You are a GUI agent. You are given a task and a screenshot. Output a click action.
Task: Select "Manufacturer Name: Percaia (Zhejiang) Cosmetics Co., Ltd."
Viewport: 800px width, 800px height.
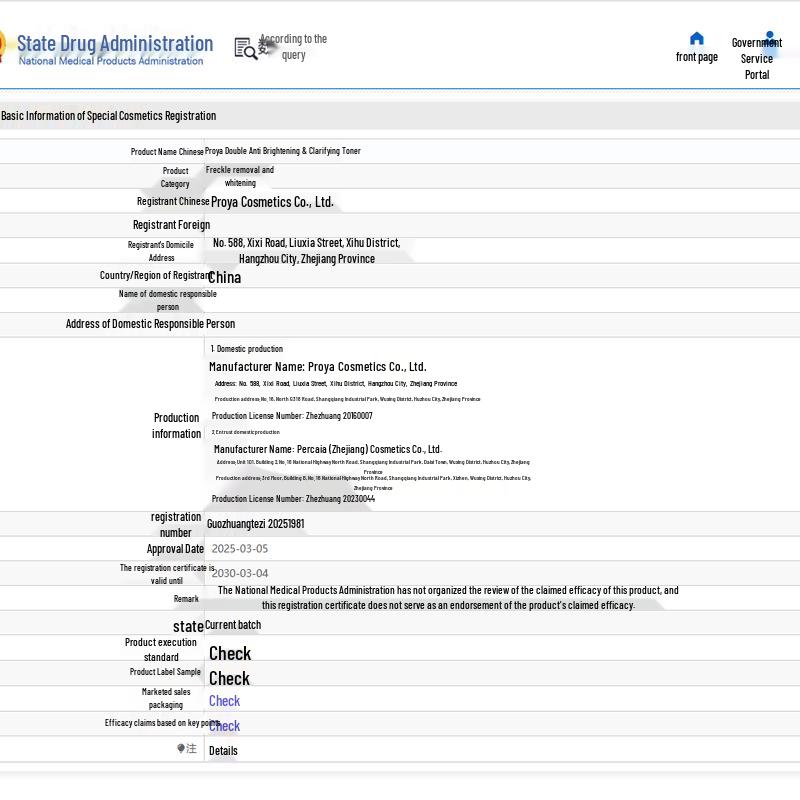coord(328,449)
